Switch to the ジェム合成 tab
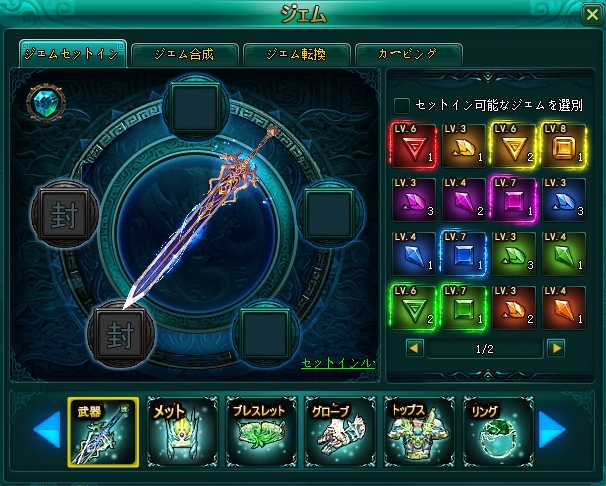This screenshot has width=606, height=486. click(184, 55)
